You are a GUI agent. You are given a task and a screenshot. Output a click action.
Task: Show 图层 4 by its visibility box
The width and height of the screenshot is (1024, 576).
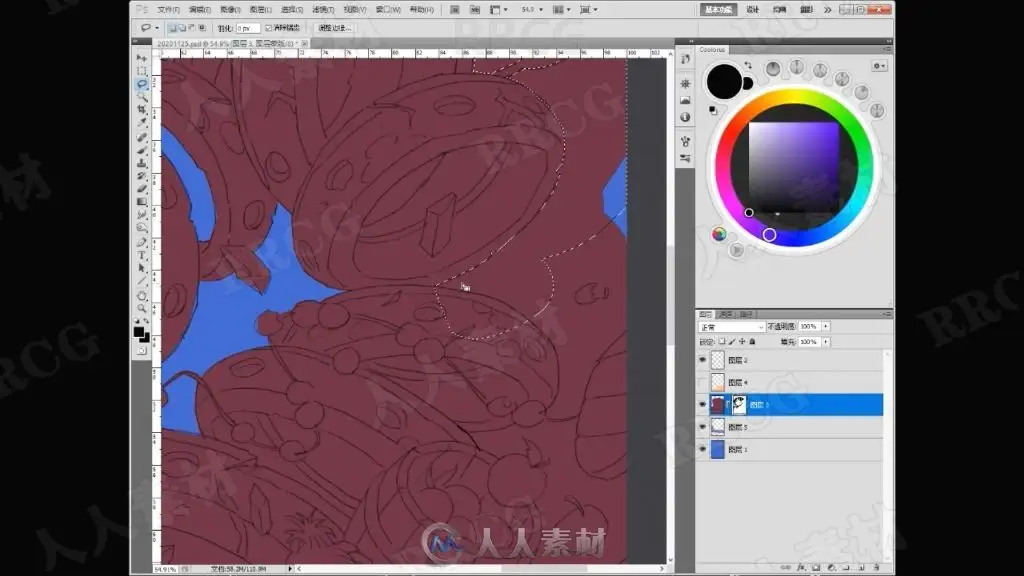coord(702,382)
